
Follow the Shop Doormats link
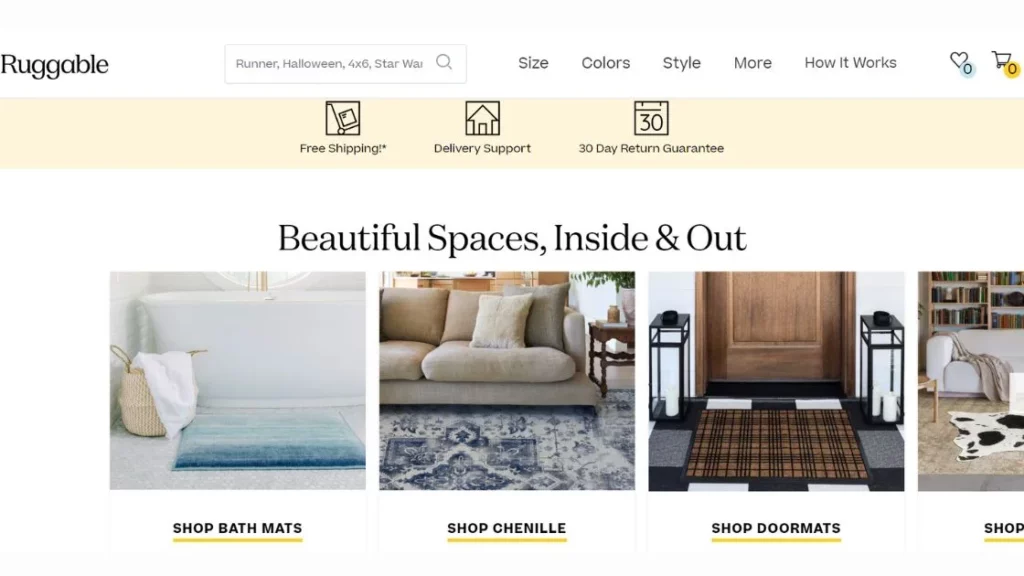click(776, 528)
